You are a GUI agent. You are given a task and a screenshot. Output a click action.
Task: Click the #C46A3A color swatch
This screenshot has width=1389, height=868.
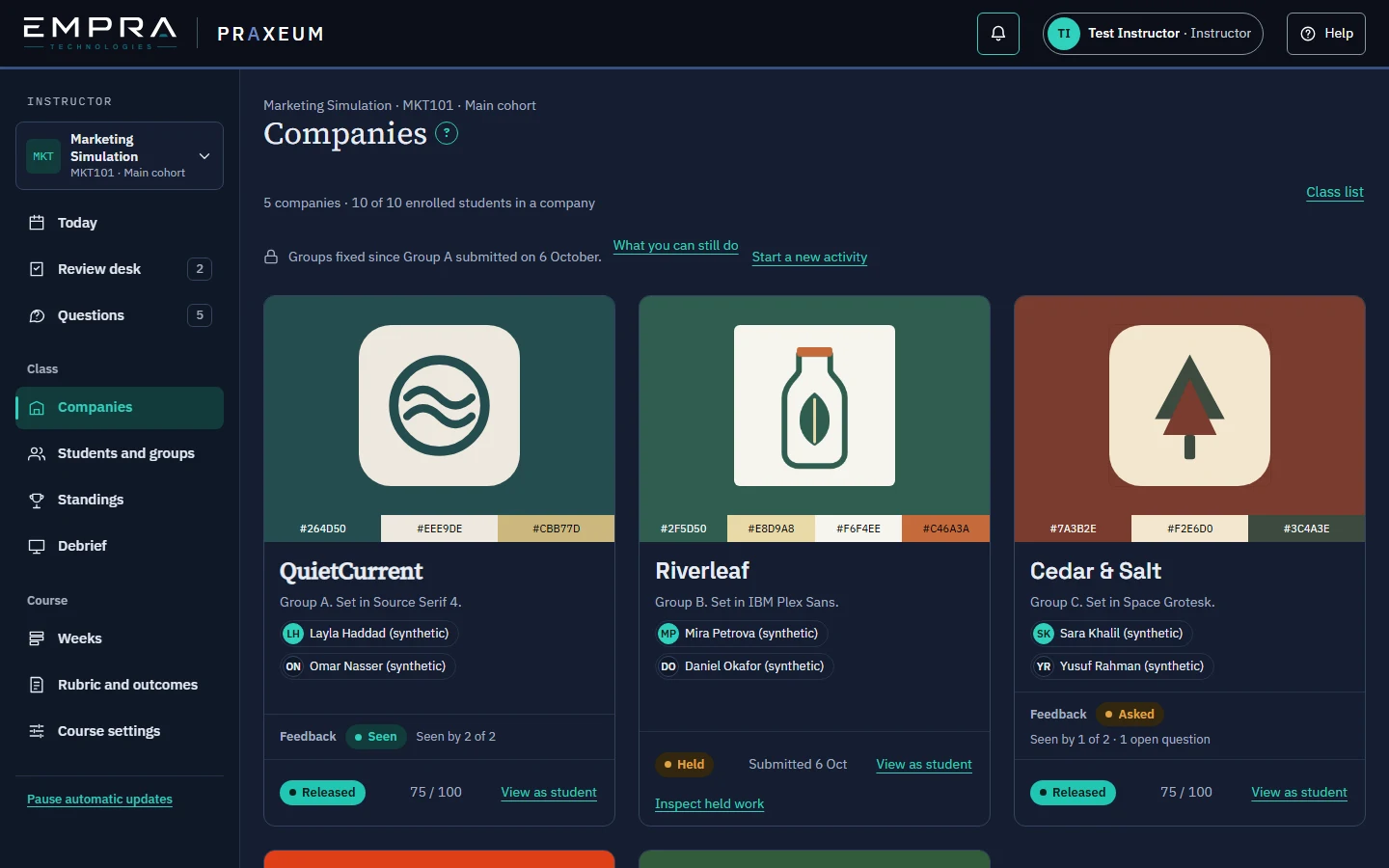pos(946,529)
